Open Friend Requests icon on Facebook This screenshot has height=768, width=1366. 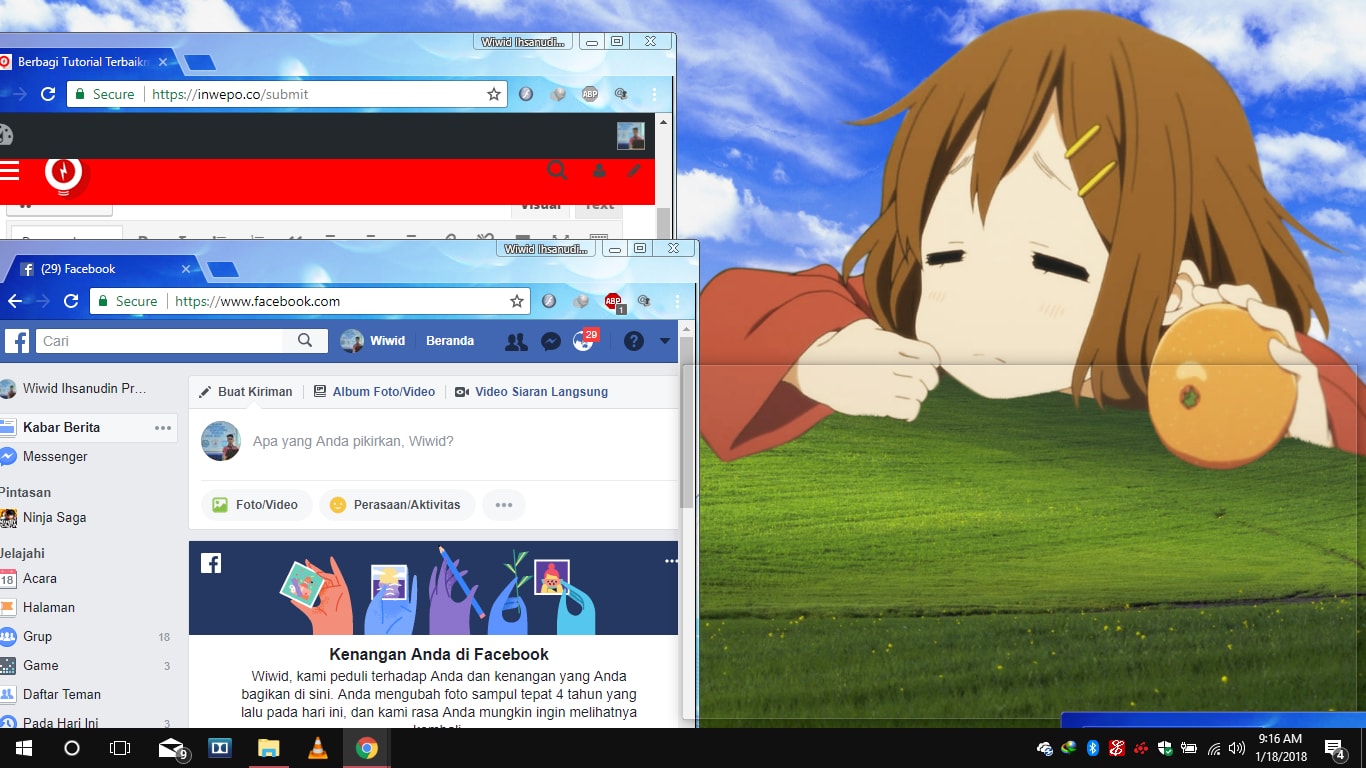tap(516, 341)
